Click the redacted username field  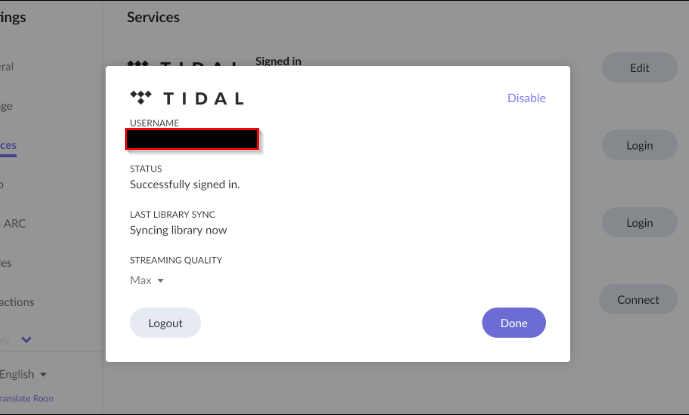(x=194, y=139)
